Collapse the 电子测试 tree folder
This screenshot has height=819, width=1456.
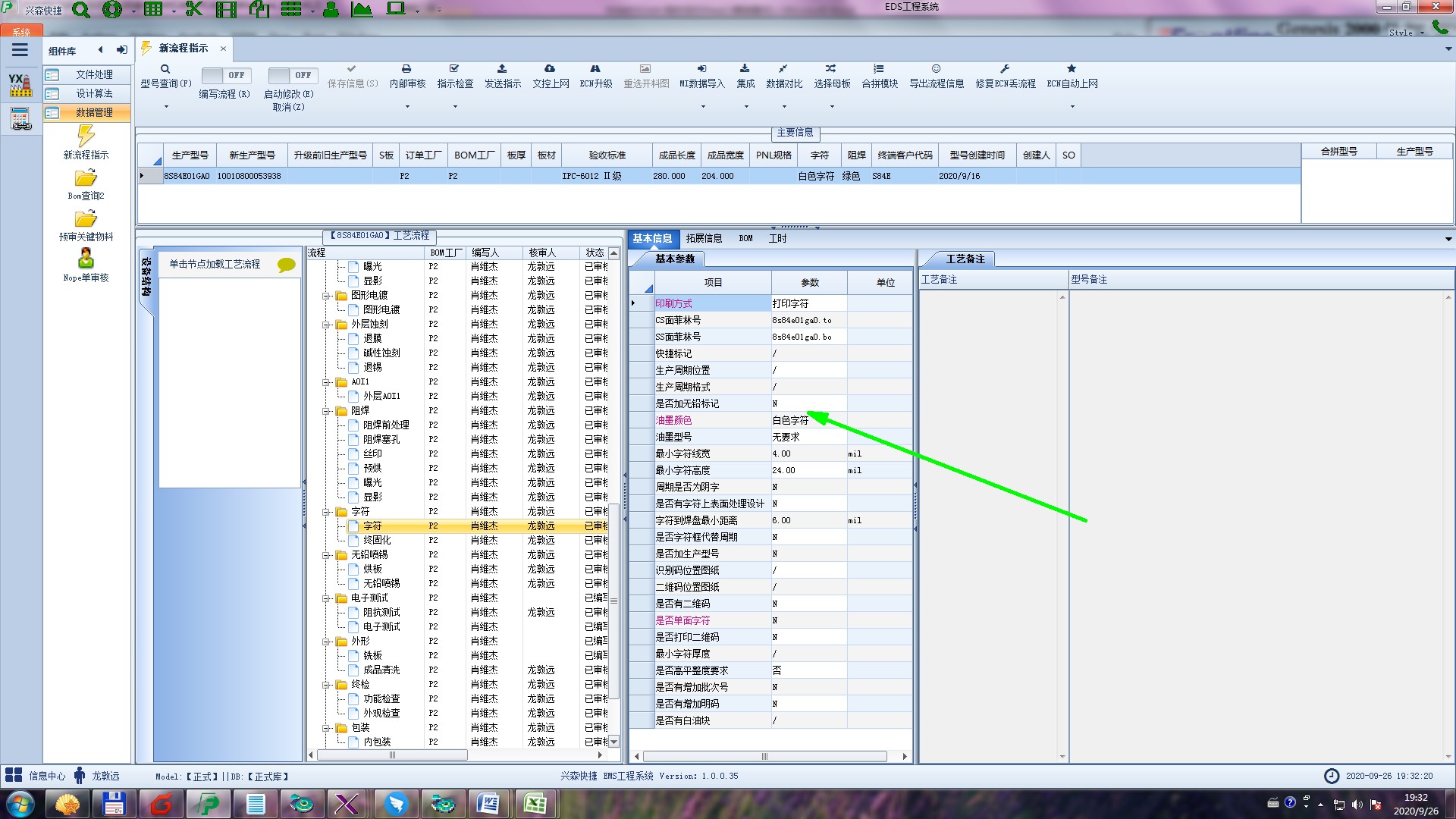coord(326,598)
